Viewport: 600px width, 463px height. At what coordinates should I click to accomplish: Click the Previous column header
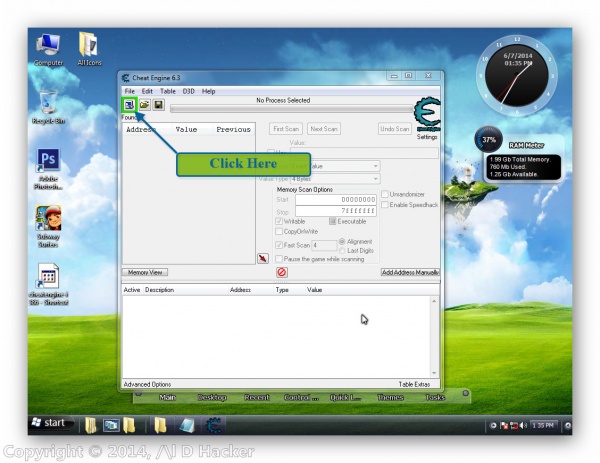point(233,129)
